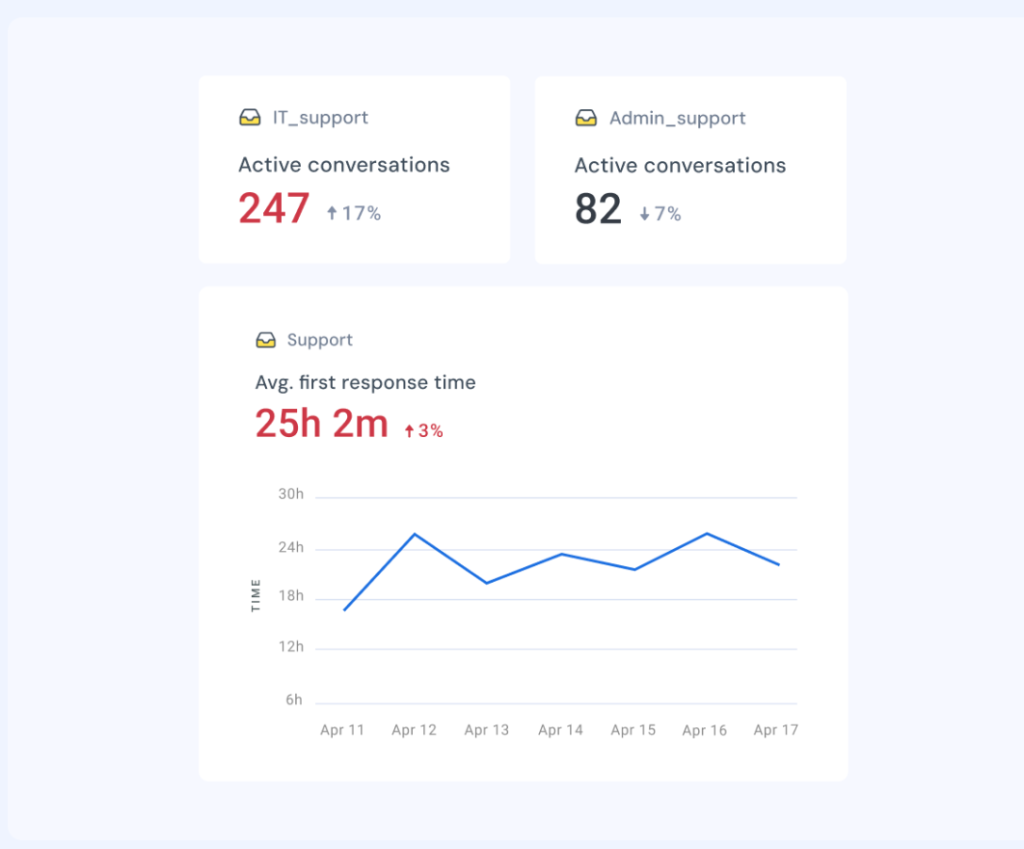Open the IT_support inbox label
The width and height of the screenshot is (1024, 849).
(320, 118)
